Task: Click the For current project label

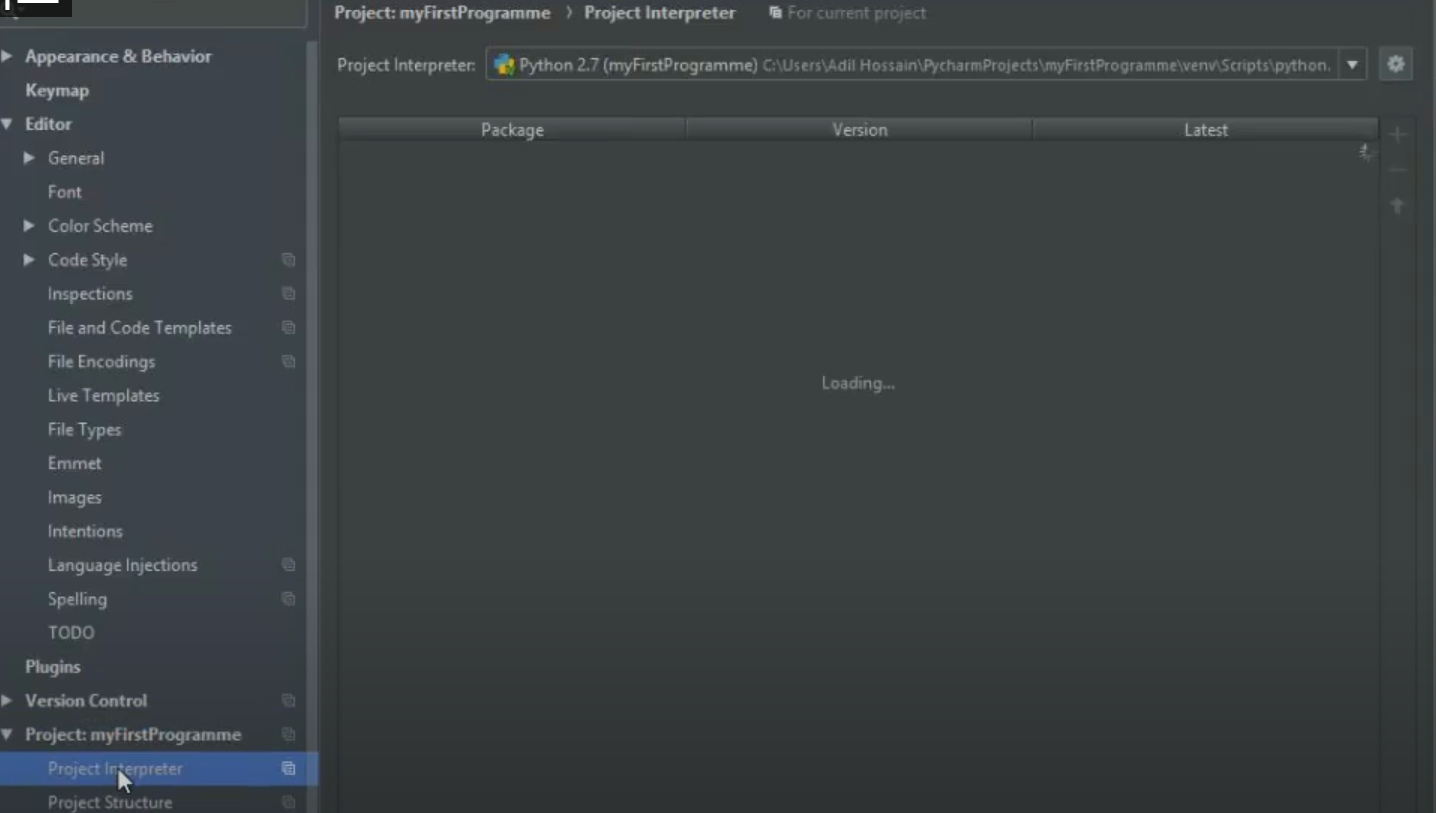Action: click(x=857, y=13)
